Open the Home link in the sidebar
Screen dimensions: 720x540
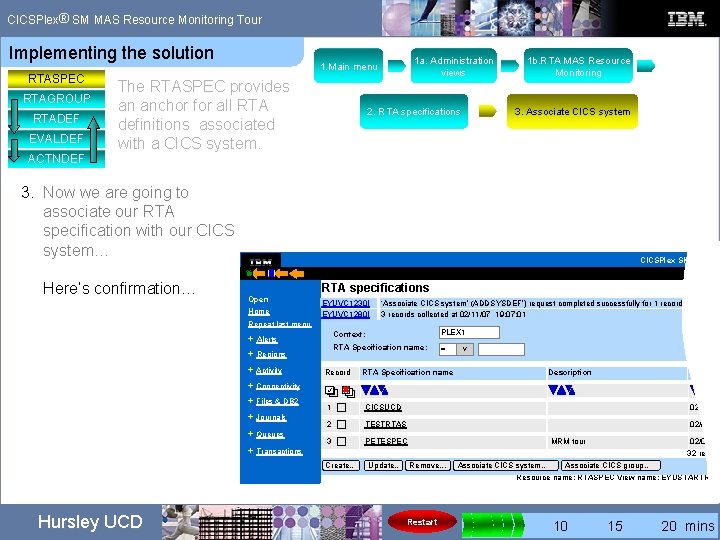[x=259, y=312]
